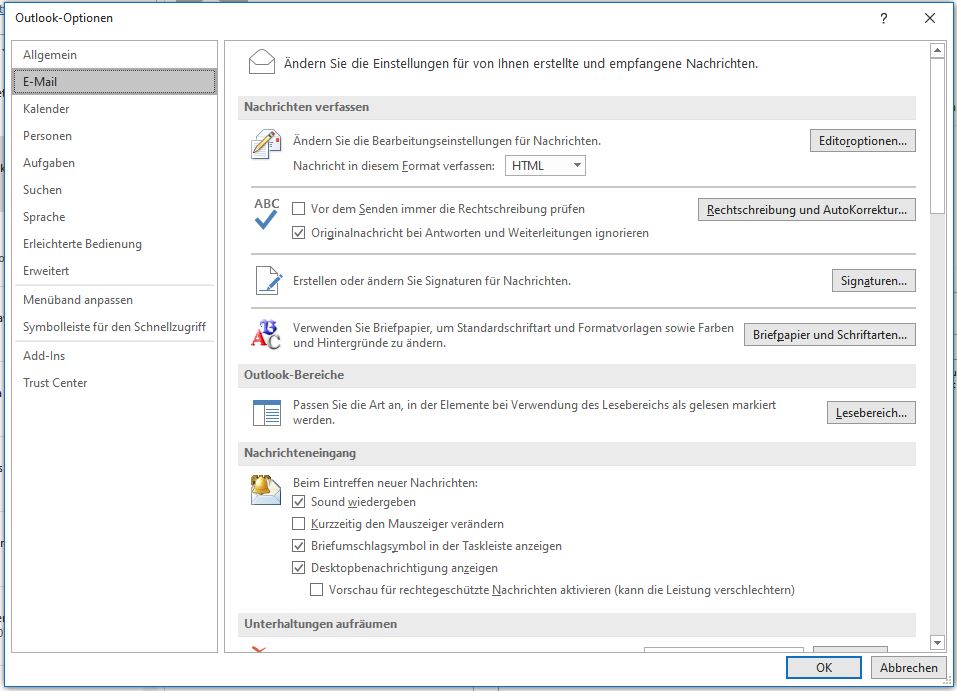Open Editoroptionen dialog

[862, 141]
